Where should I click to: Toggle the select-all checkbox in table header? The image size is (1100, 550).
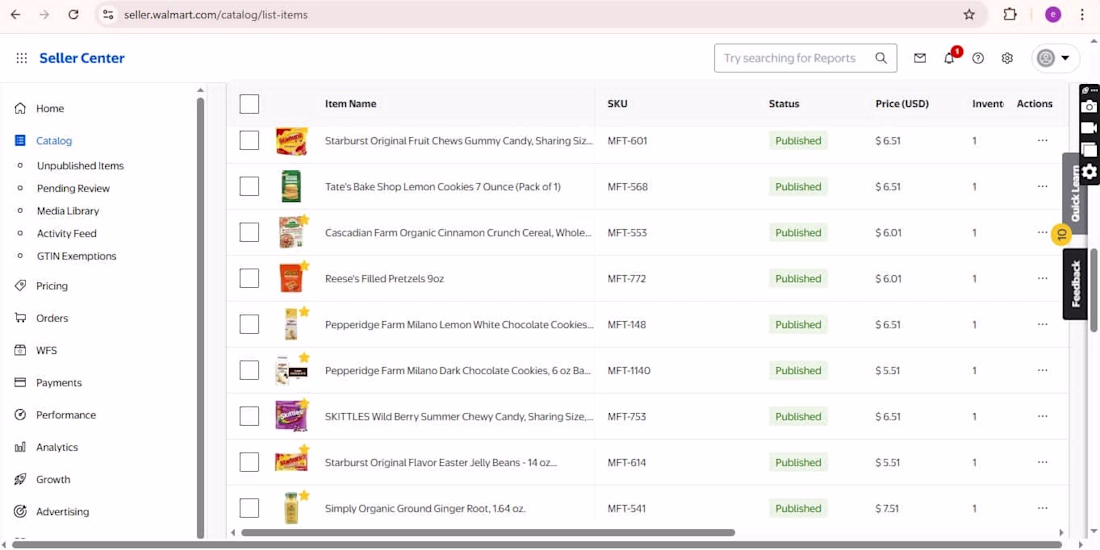pos(249,104)
